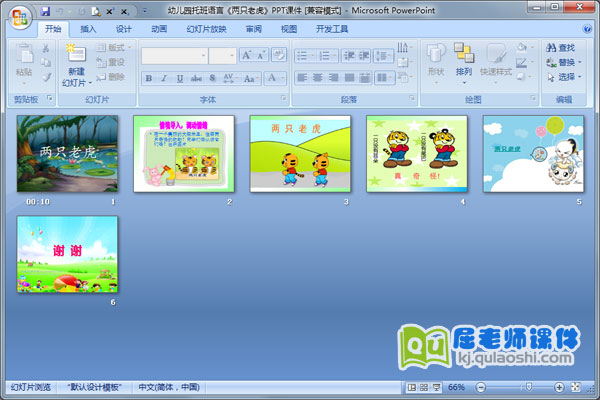Toggle Center text alignment

click(318, 78)
